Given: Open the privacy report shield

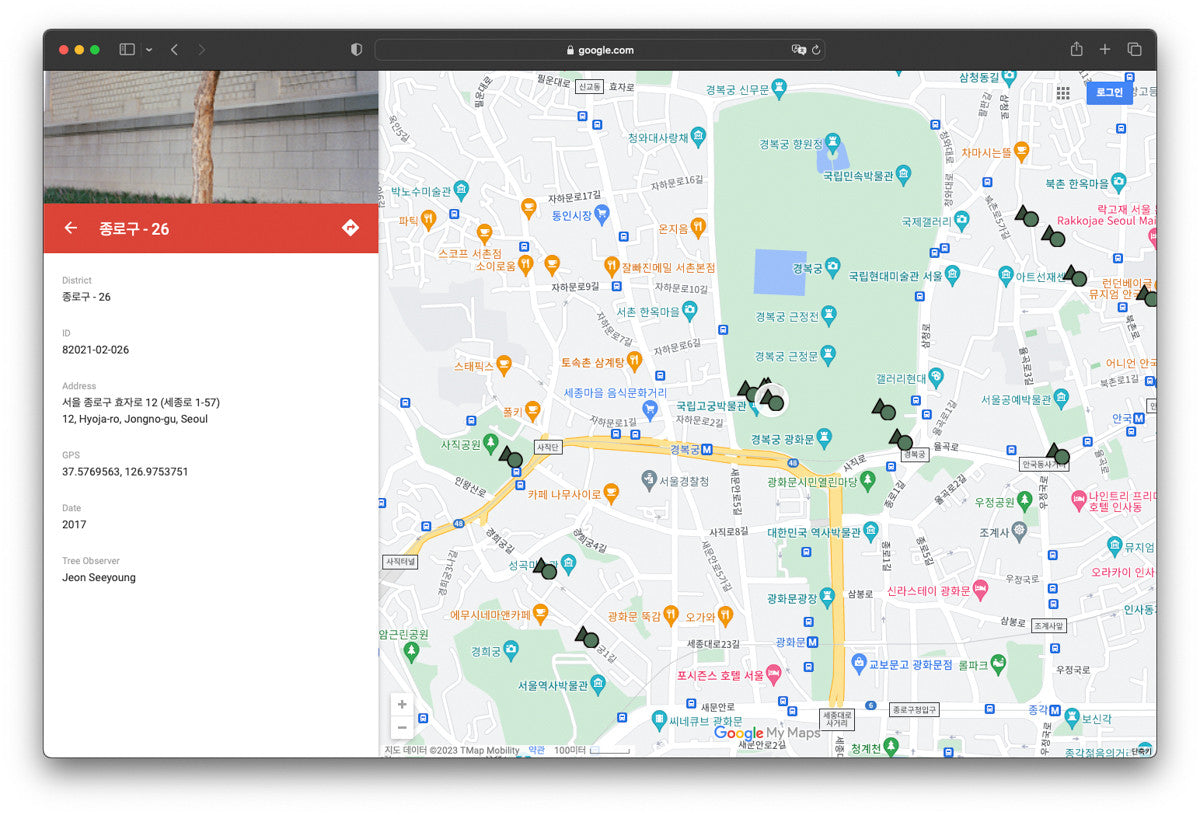Looking at the screenshot, I should click(357, 49).
